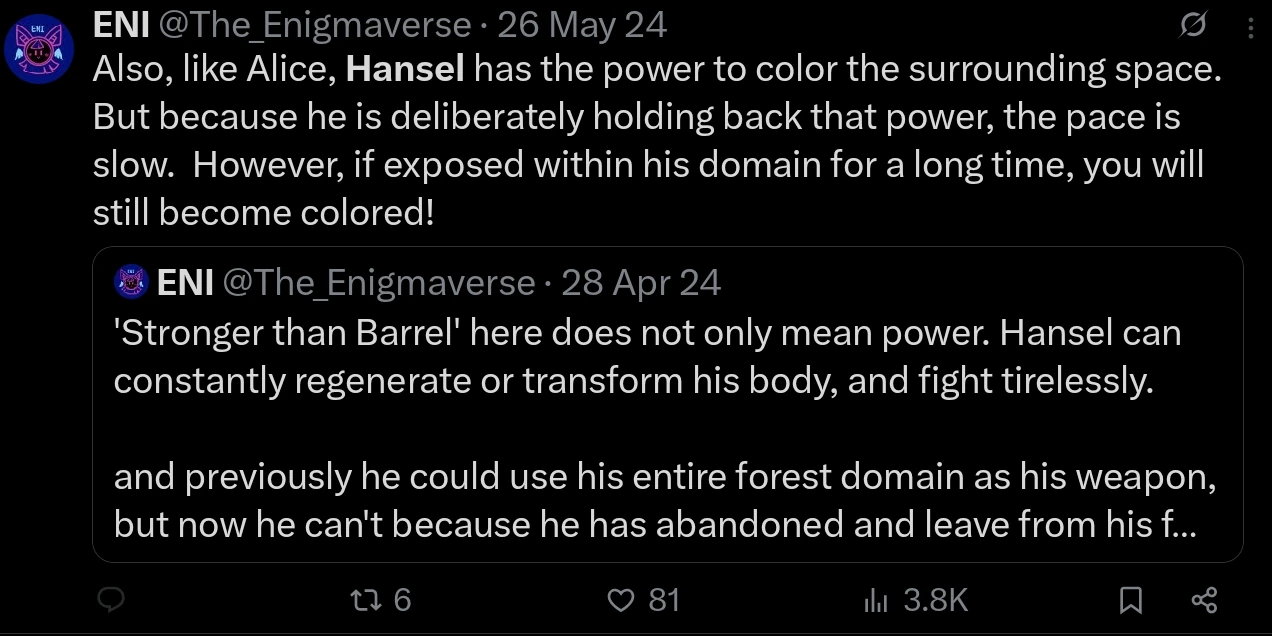This screenshot has width=1272, height=636.
Task: Click the @The_Enigmaverse handle in the quoted tweet
Action: [x=379, y=283]
